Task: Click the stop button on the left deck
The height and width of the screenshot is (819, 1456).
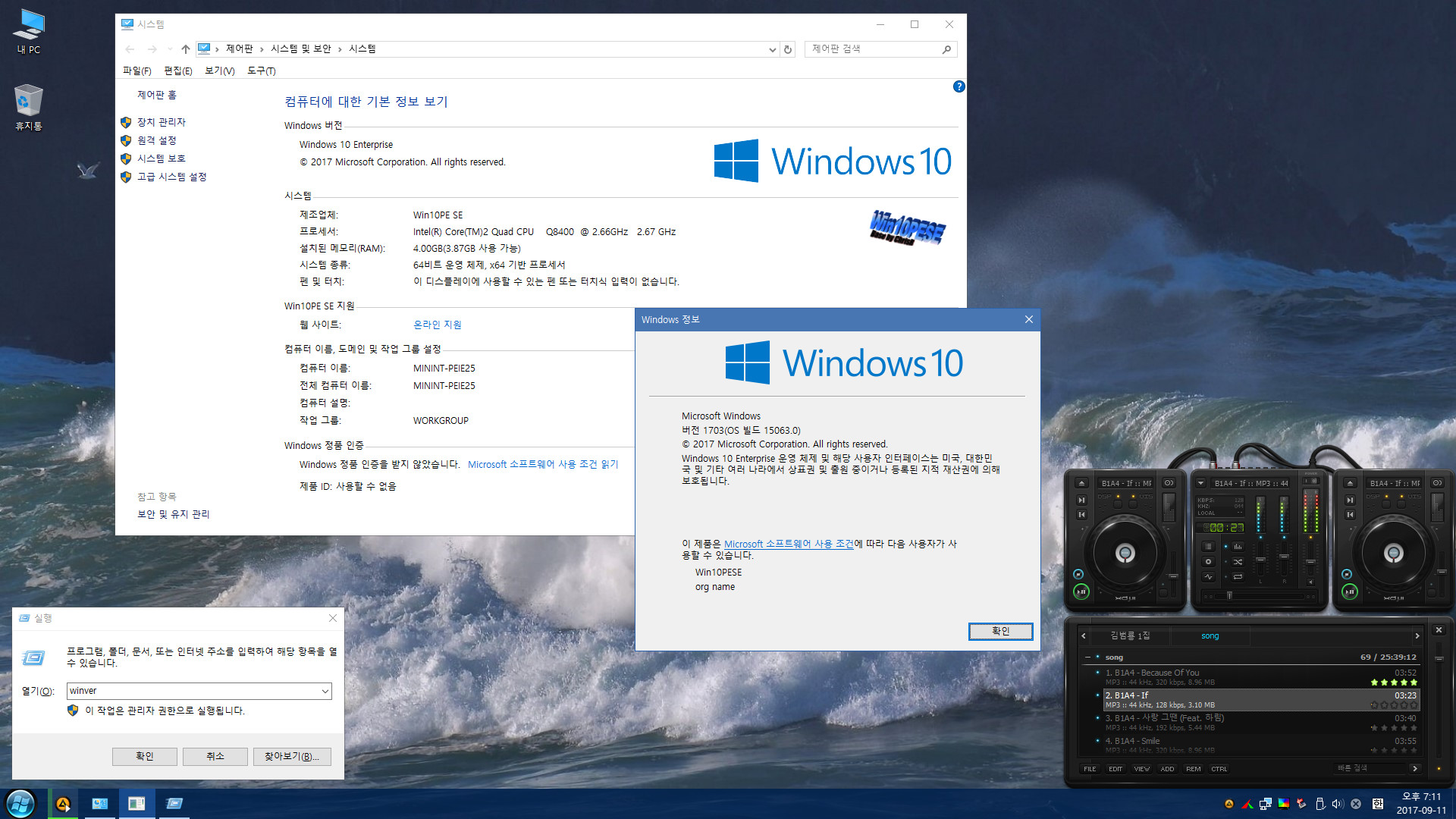Action: [1078, 574]
